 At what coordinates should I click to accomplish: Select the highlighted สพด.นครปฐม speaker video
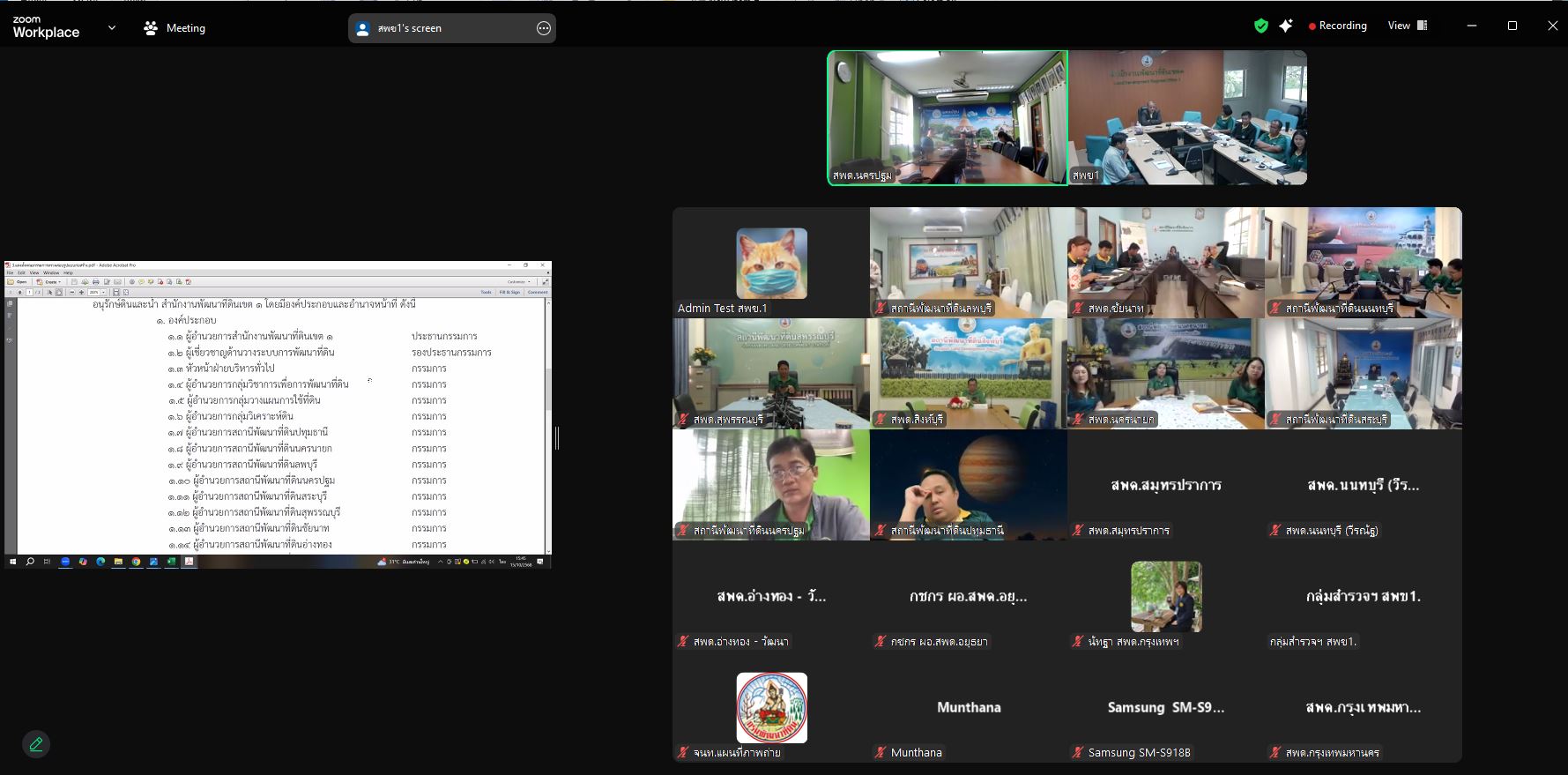point(947,117)
